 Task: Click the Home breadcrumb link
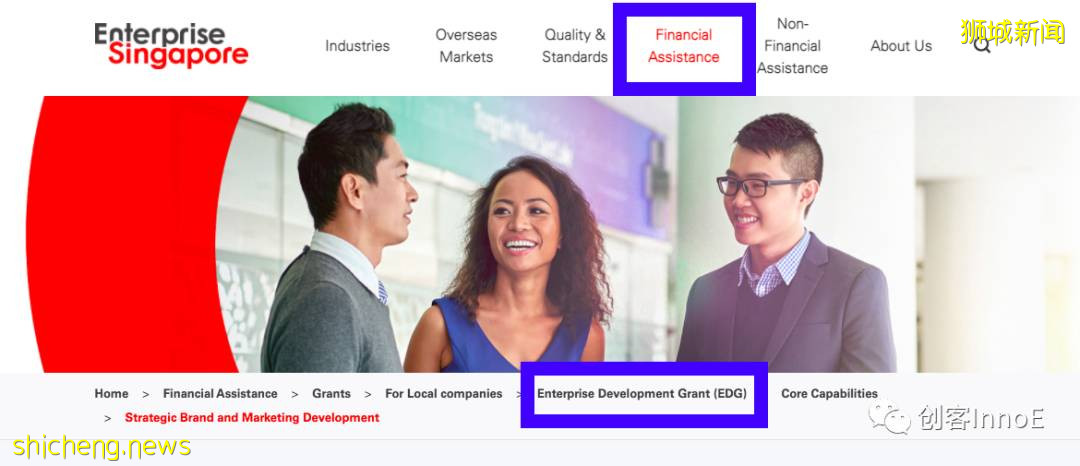coord(112,394)
